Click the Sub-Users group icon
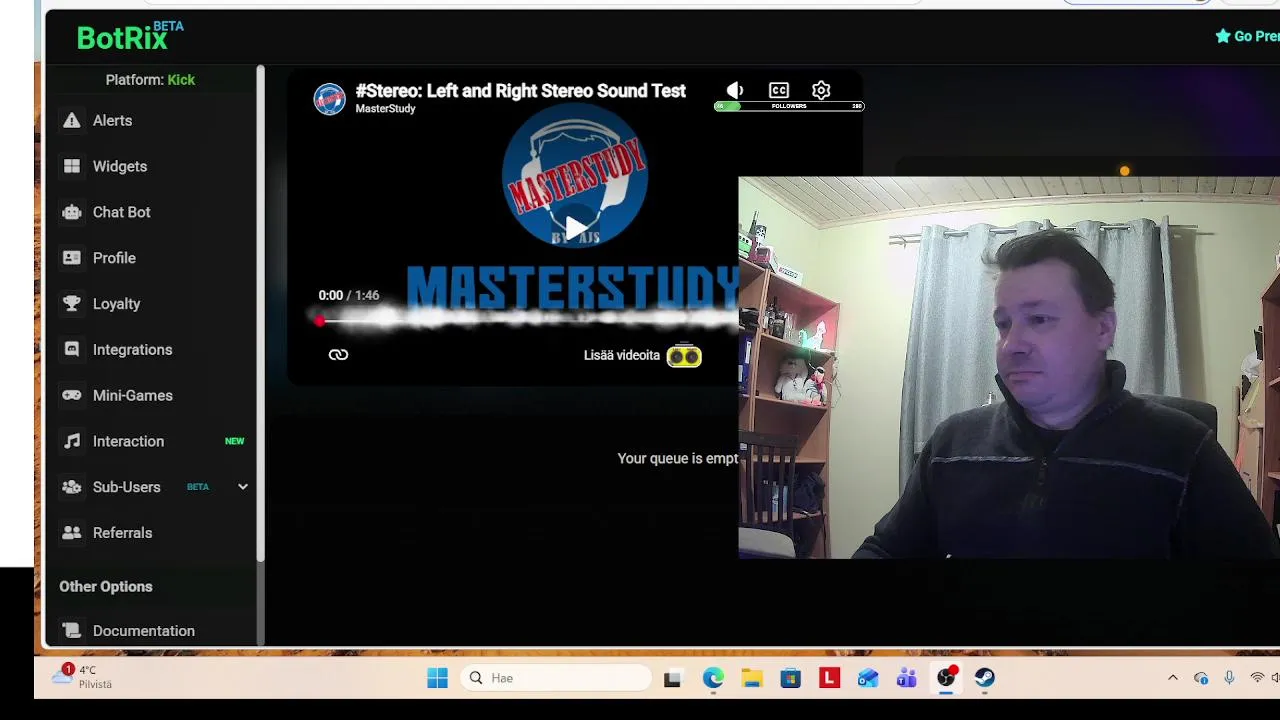 point(72,487)
